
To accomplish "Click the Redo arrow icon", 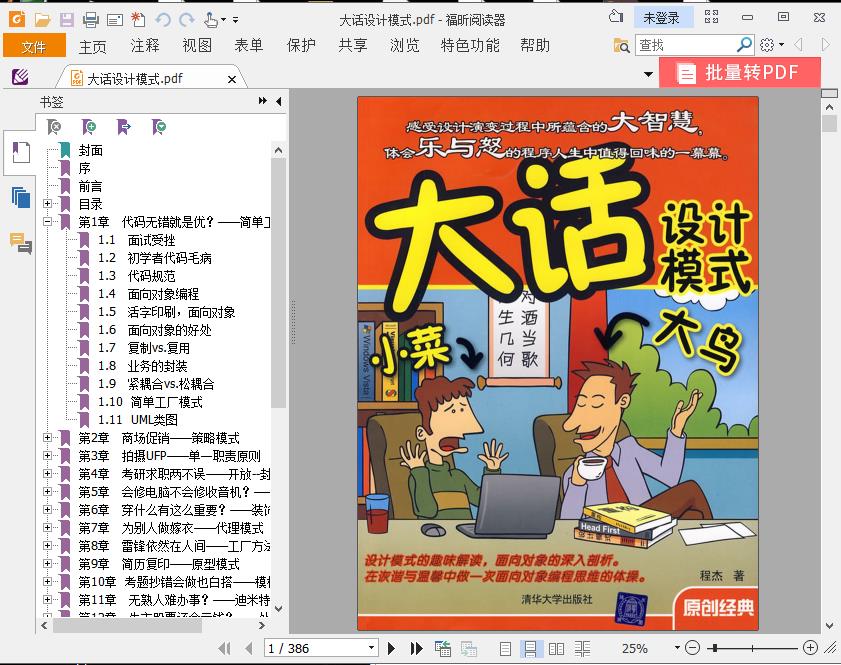I will 187,20.
